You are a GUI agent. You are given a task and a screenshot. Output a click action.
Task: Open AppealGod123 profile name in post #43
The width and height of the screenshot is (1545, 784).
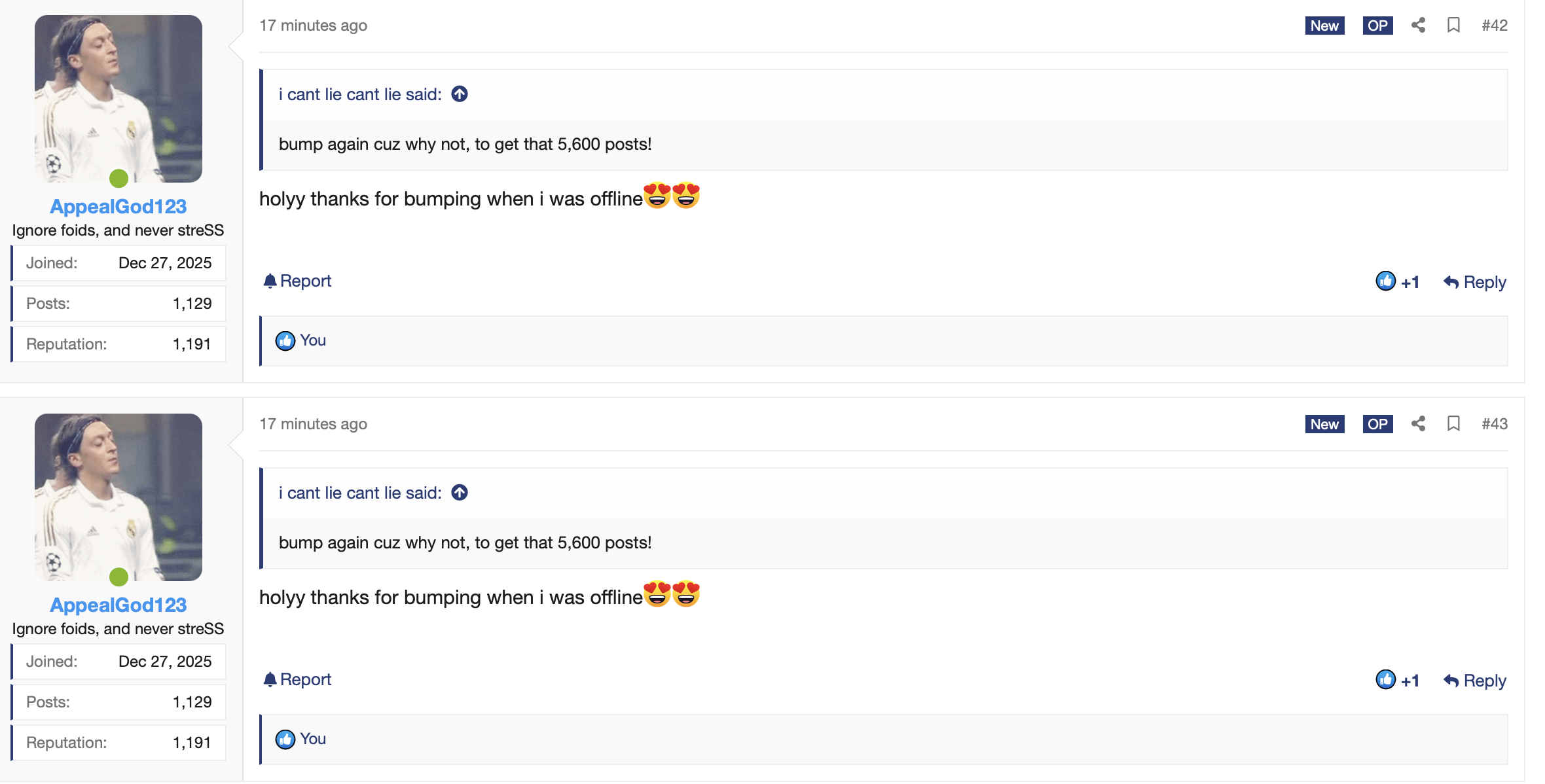(x=118, y=605)
